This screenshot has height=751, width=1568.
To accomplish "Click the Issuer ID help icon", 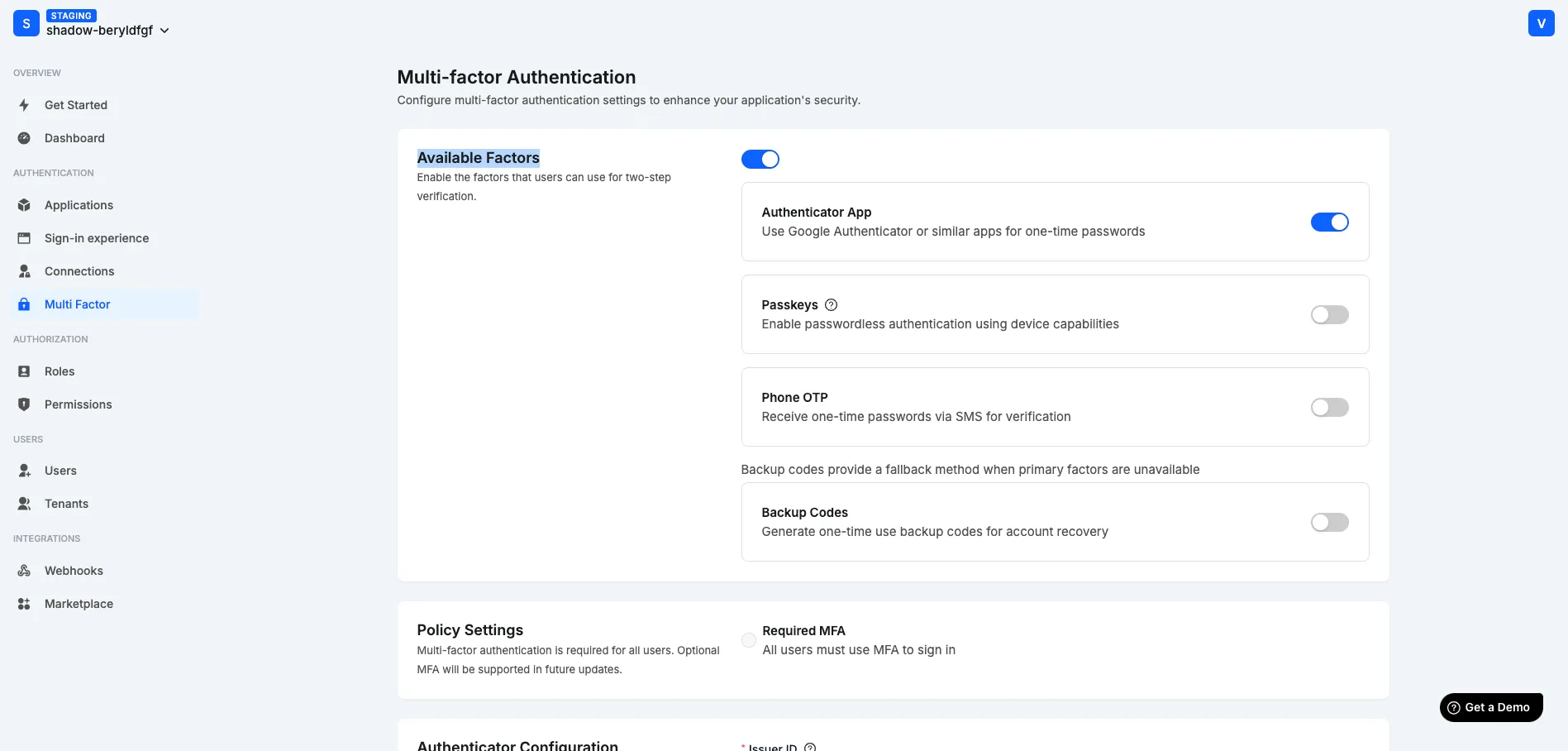I will click(x=811, y=747).
